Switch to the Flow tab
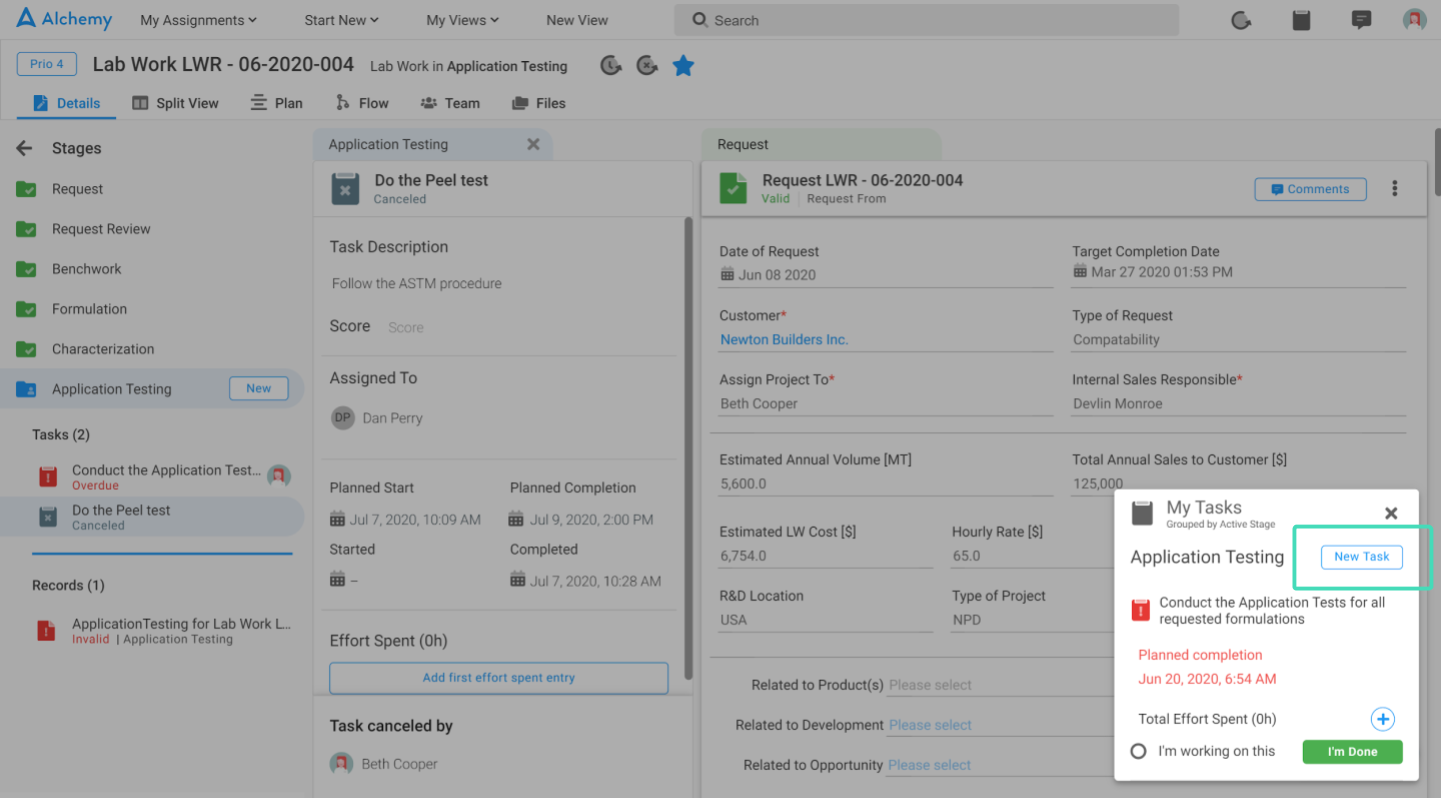1441x798 pixels. click(362, 103)
